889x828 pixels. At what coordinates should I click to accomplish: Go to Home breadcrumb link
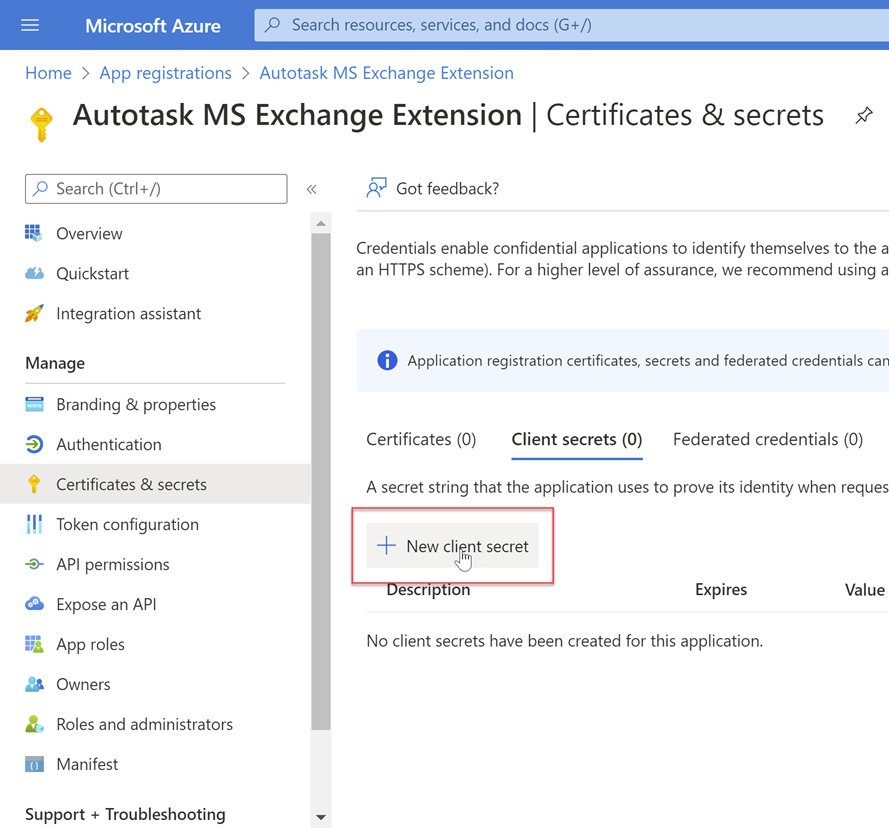pos(48,73)
